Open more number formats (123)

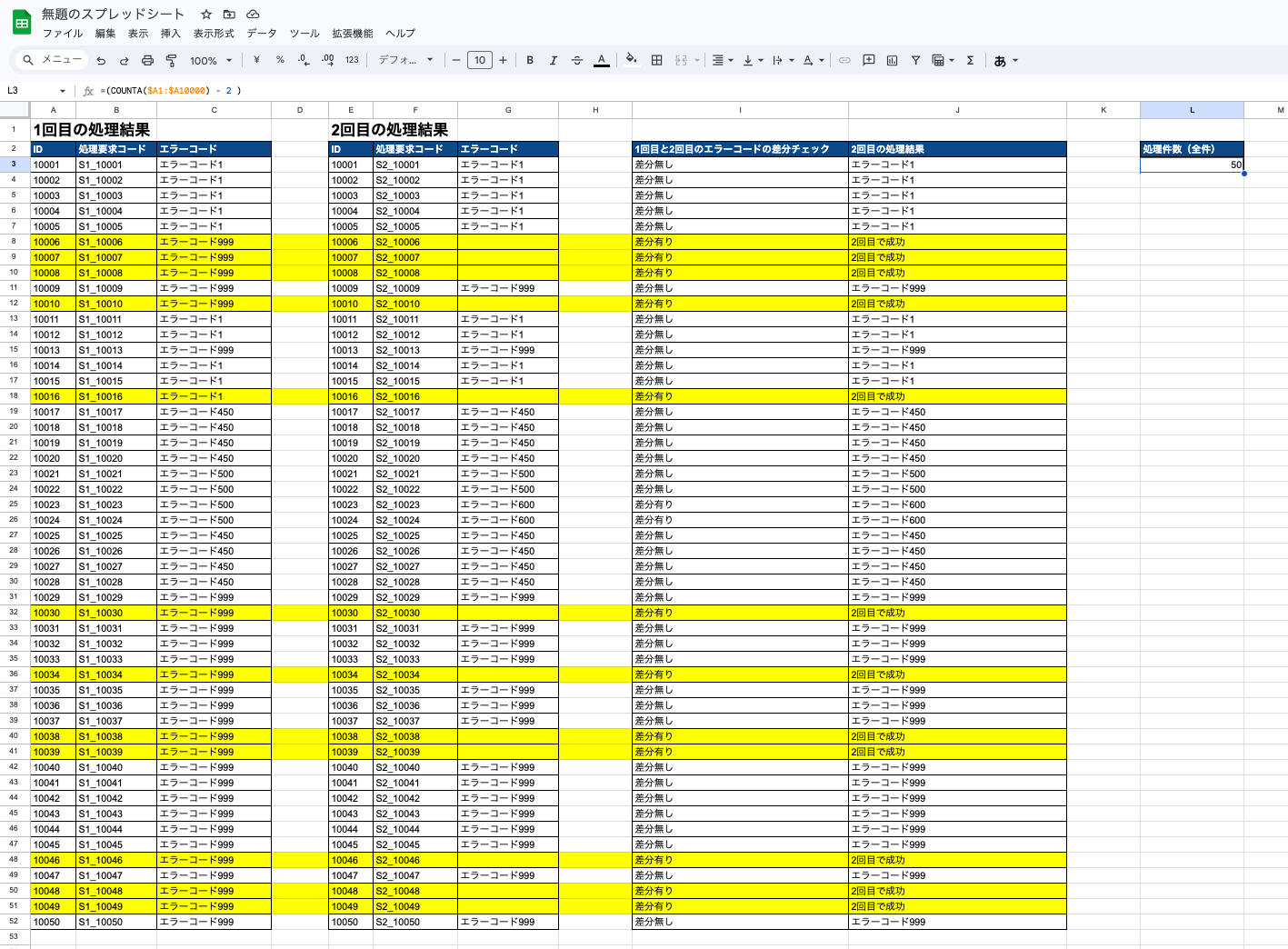click(352, 60)
